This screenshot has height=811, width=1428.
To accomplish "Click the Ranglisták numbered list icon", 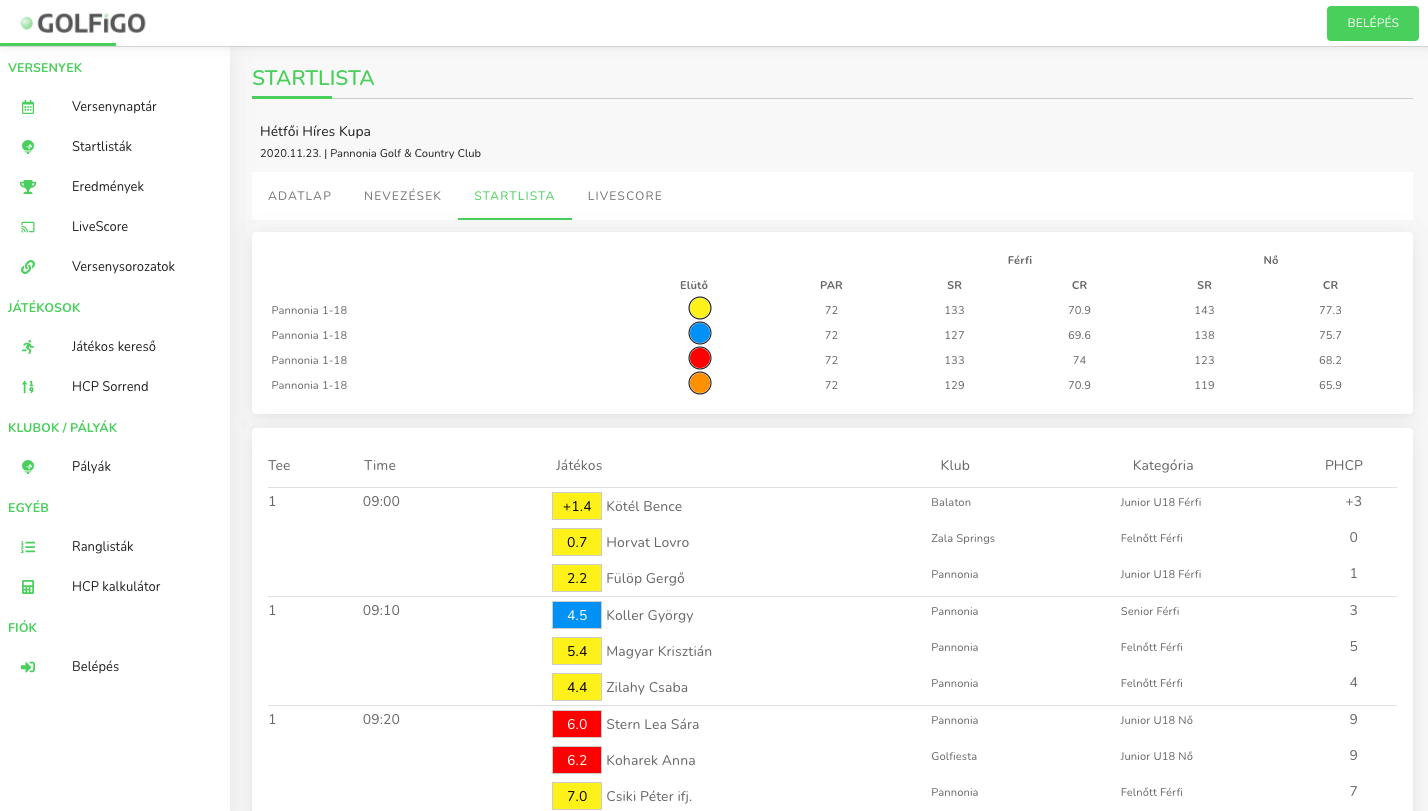I will pyautogui.click(x=28, y=547).
